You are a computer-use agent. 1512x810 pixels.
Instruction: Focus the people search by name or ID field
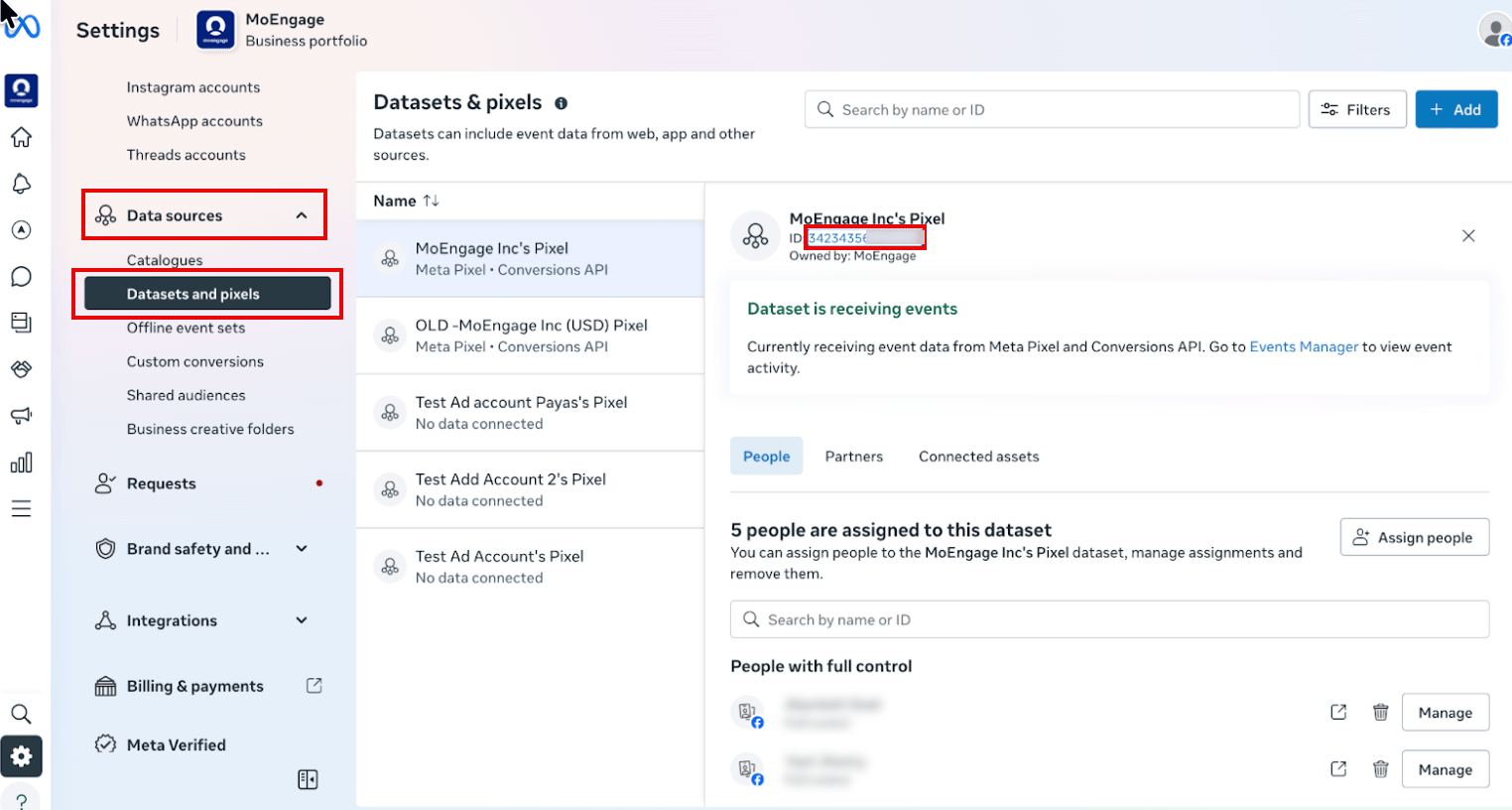click(1110, 619)
